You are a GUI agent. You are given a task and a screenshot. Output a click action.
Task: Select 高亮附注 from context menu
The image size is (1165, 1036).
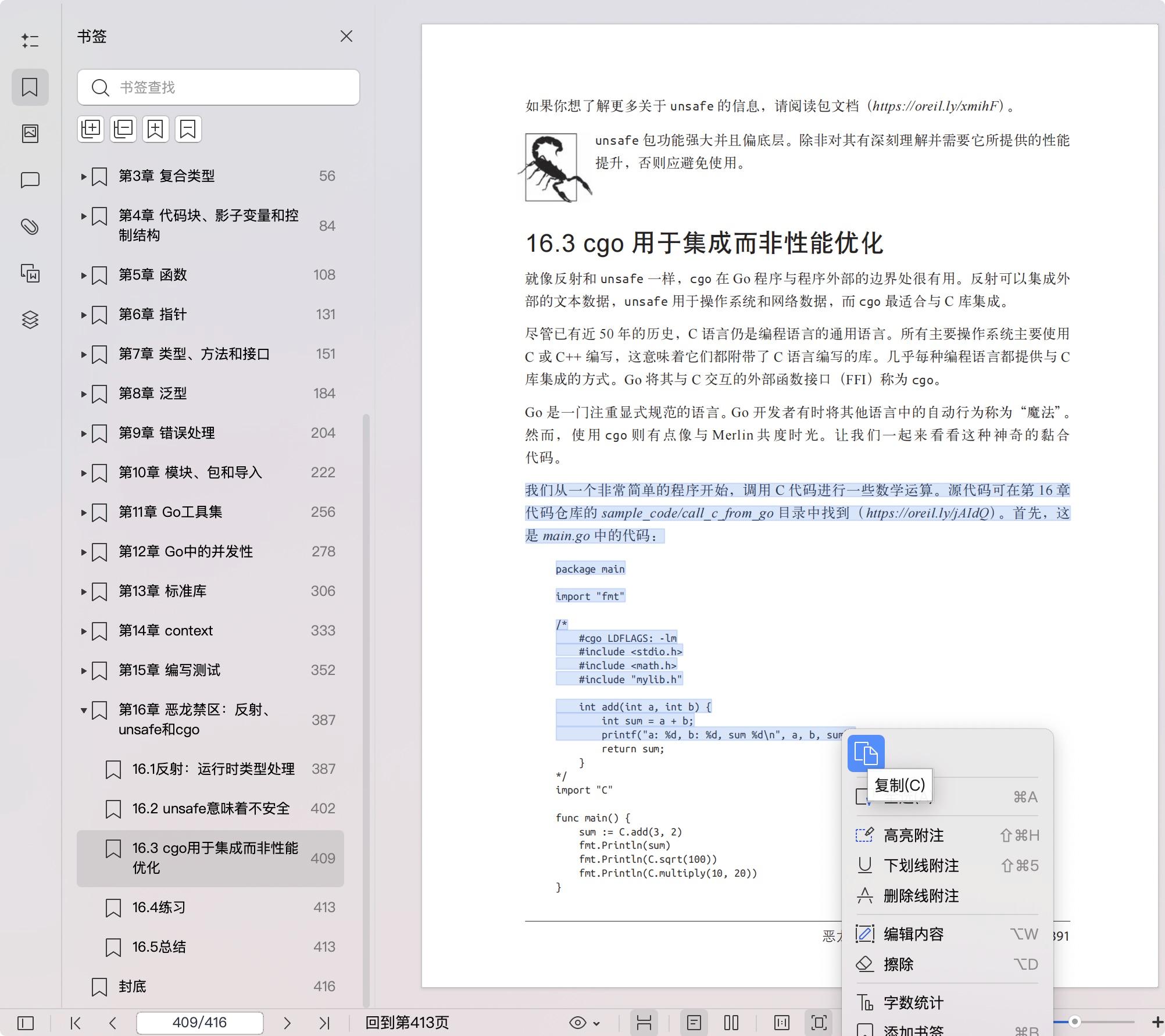913,835
